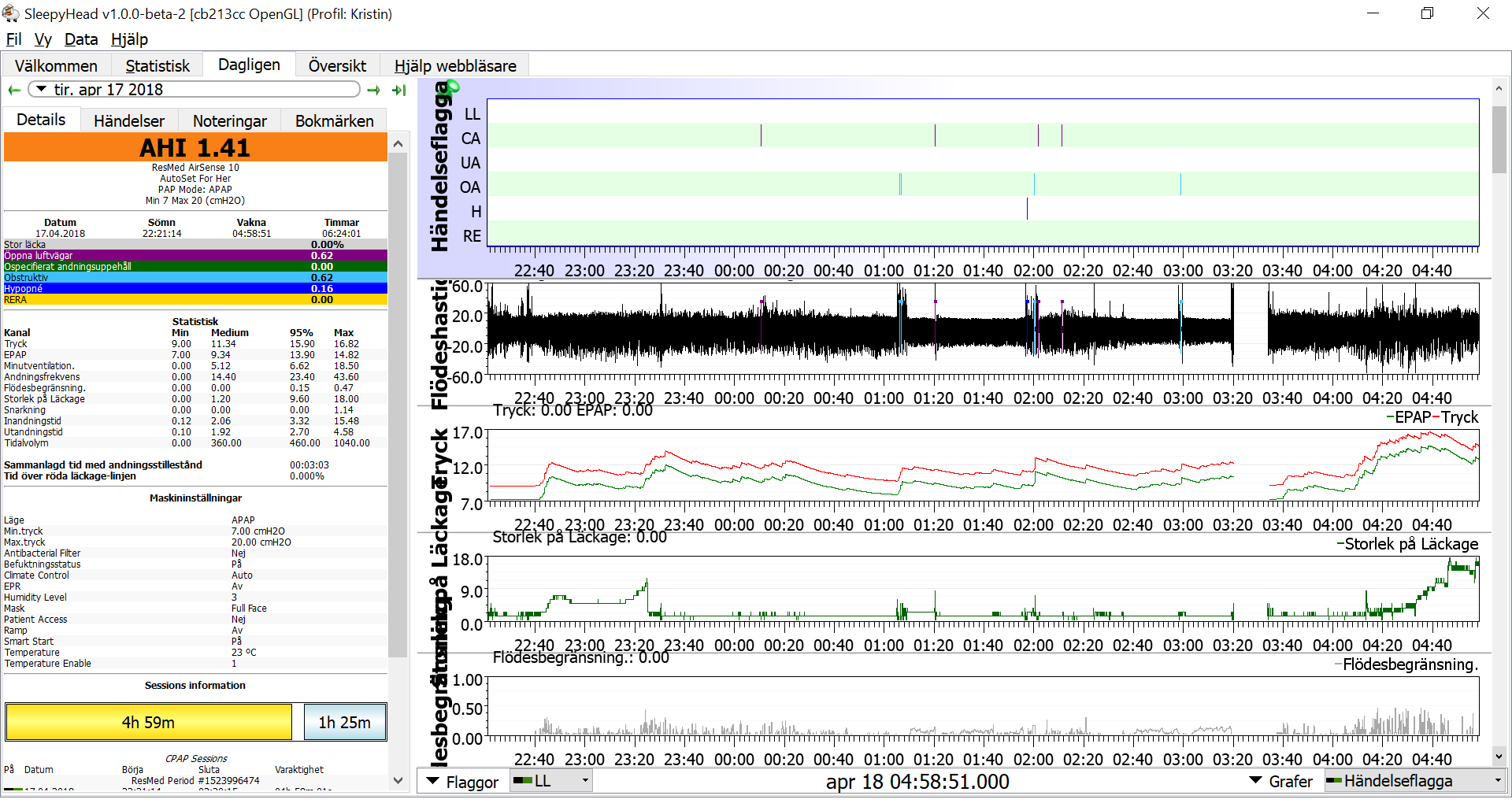The height and width of the screenshot is (803, 1512).
Task: Select the 1h 25m session bar
Action: [345, 722]
